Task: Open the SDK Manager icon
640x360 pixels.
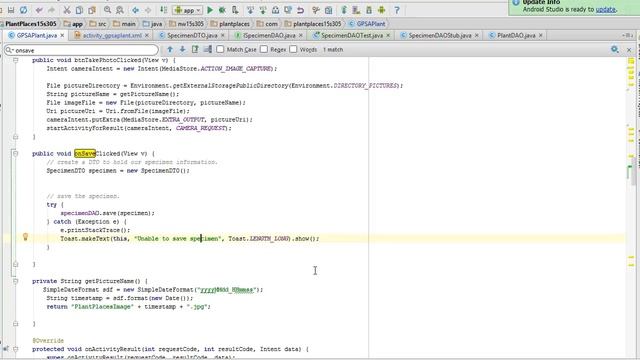Action: tap(369, 10)
